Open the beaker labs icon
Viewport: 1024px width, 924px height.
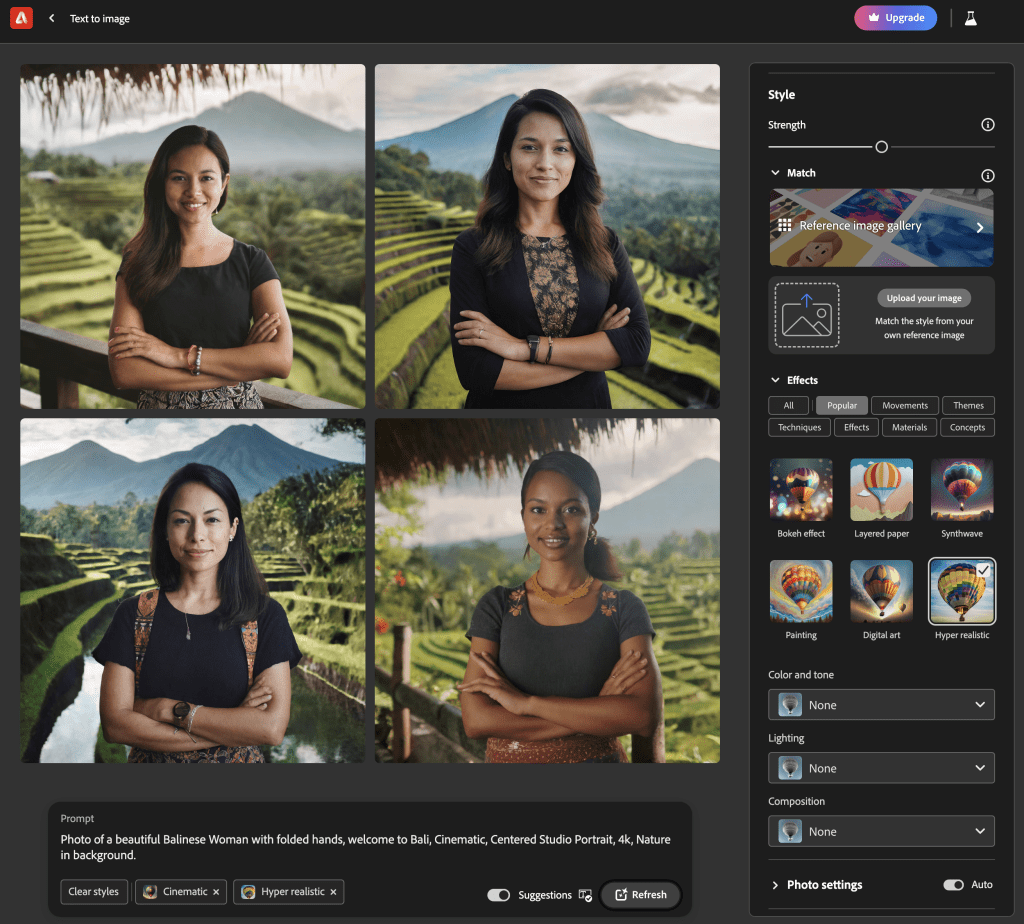point(970,18)
